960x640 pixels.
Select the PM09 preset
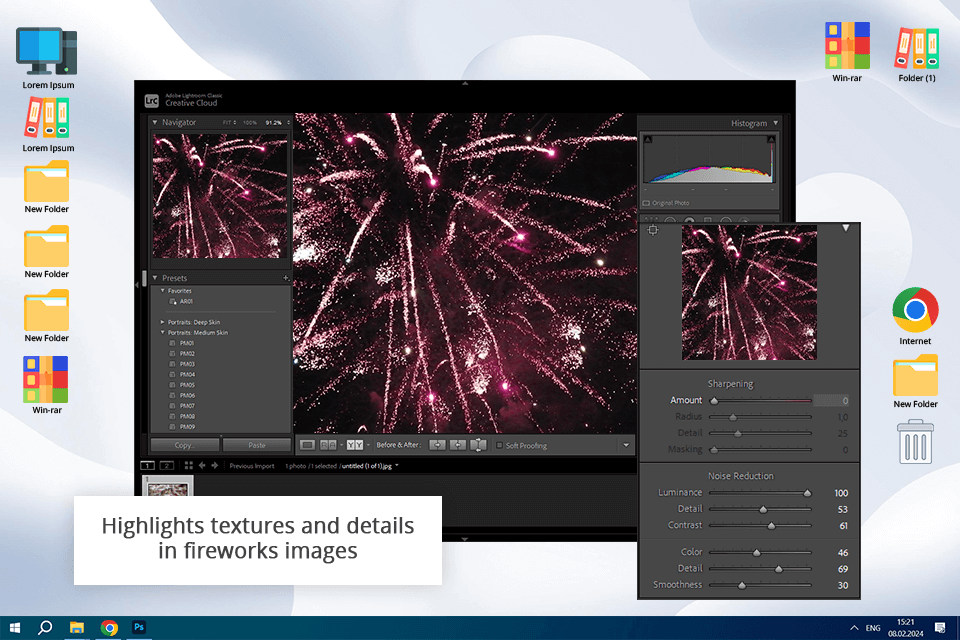tap(186, 426)
